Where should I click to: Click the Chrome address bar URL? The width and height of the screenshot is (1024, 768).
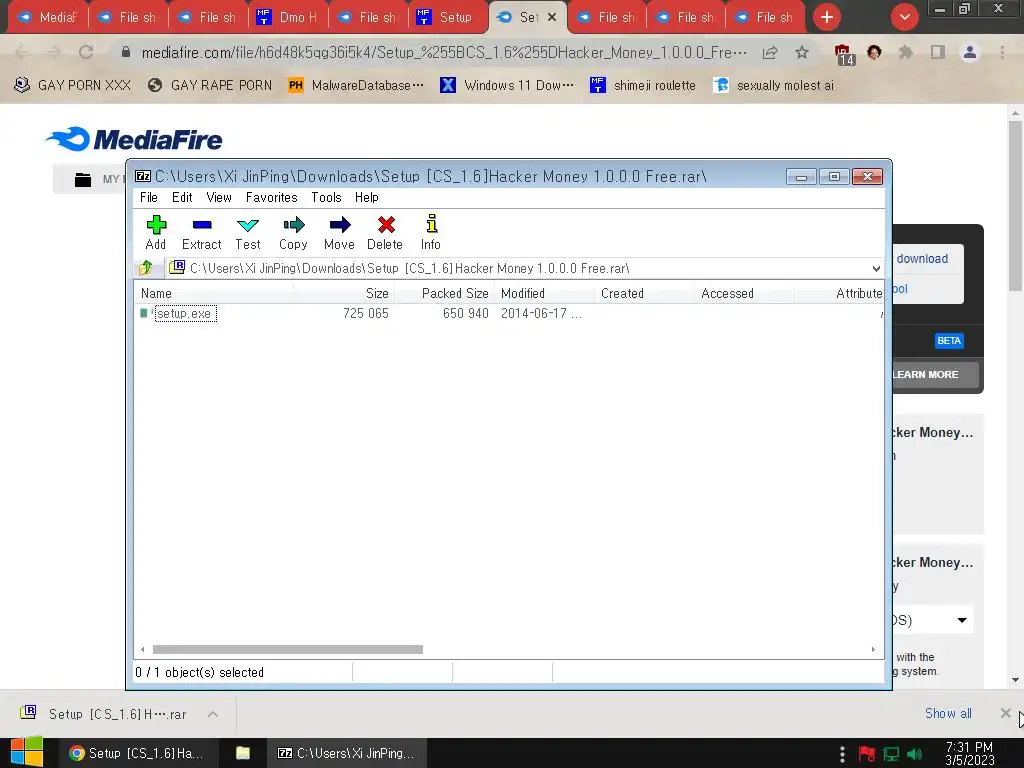point(444,52)
